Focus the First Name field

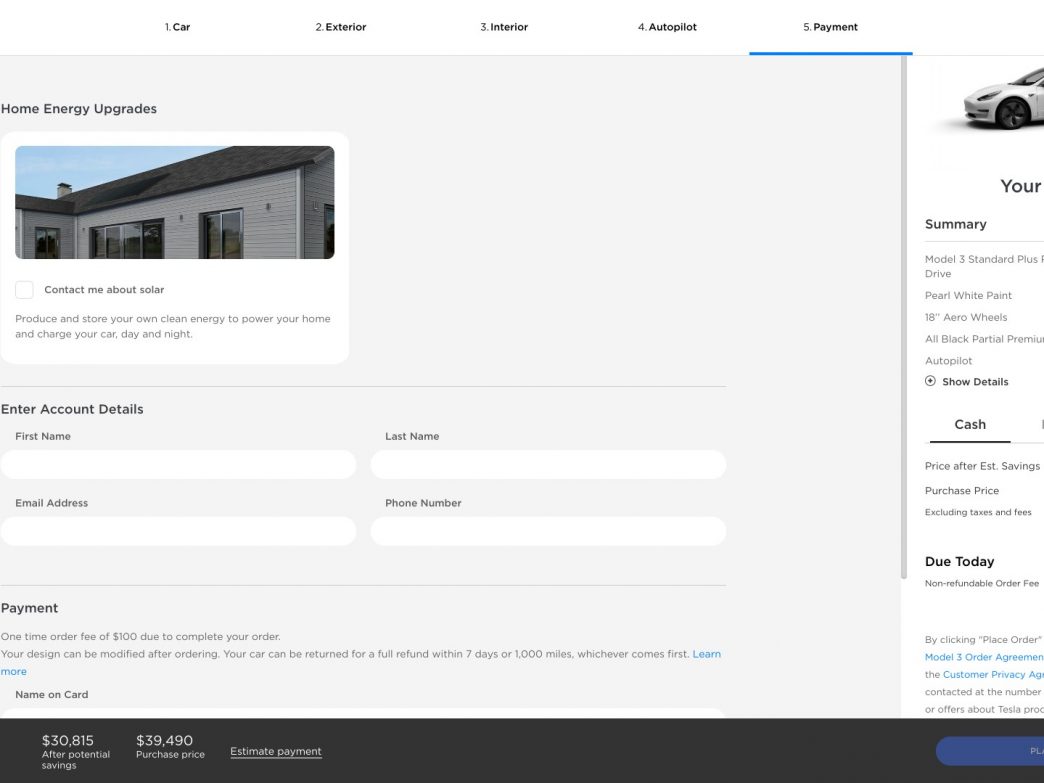[178, 465]
